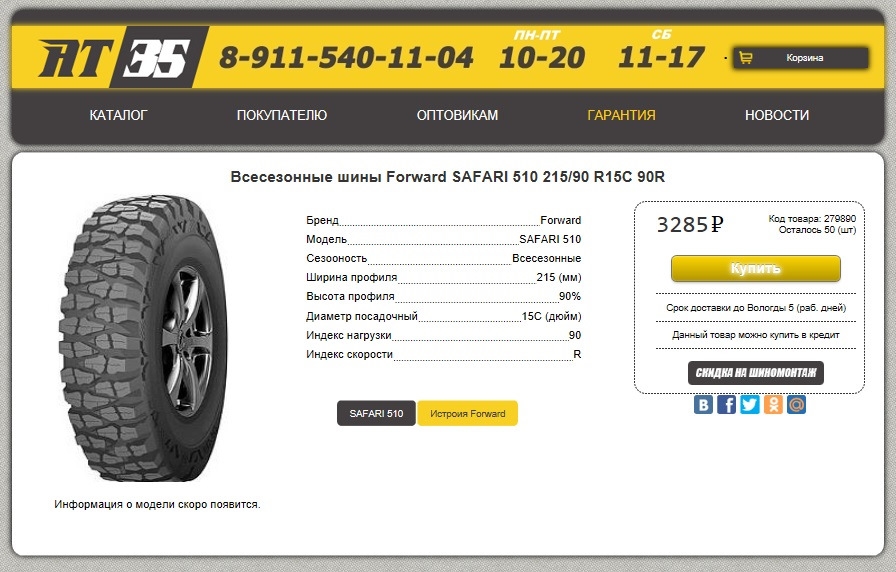
Task: Click Скидка на шиномонтаж button
Action: (x=756, y=373)
